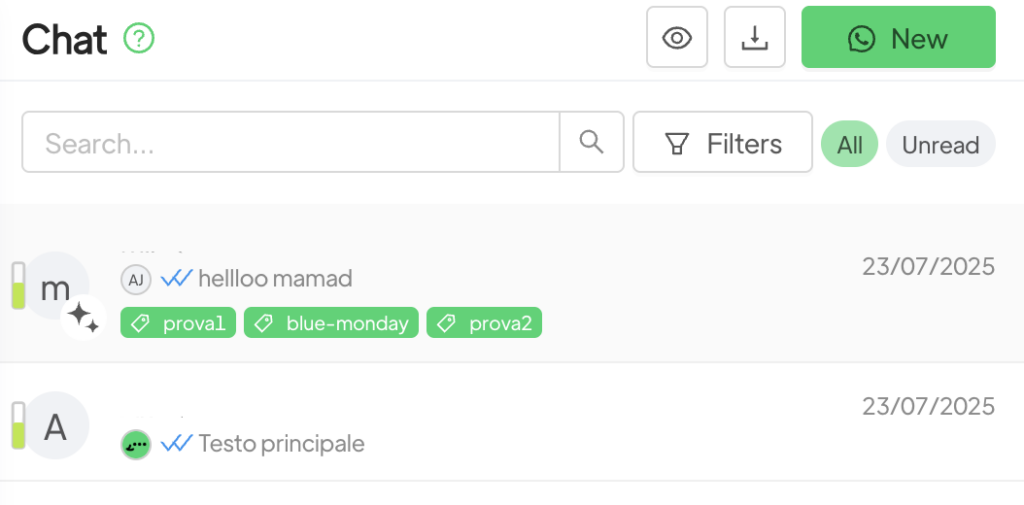Click the green help question mark icon
The height and width of the screenshot is (505, 1024).
click(139, 39)
